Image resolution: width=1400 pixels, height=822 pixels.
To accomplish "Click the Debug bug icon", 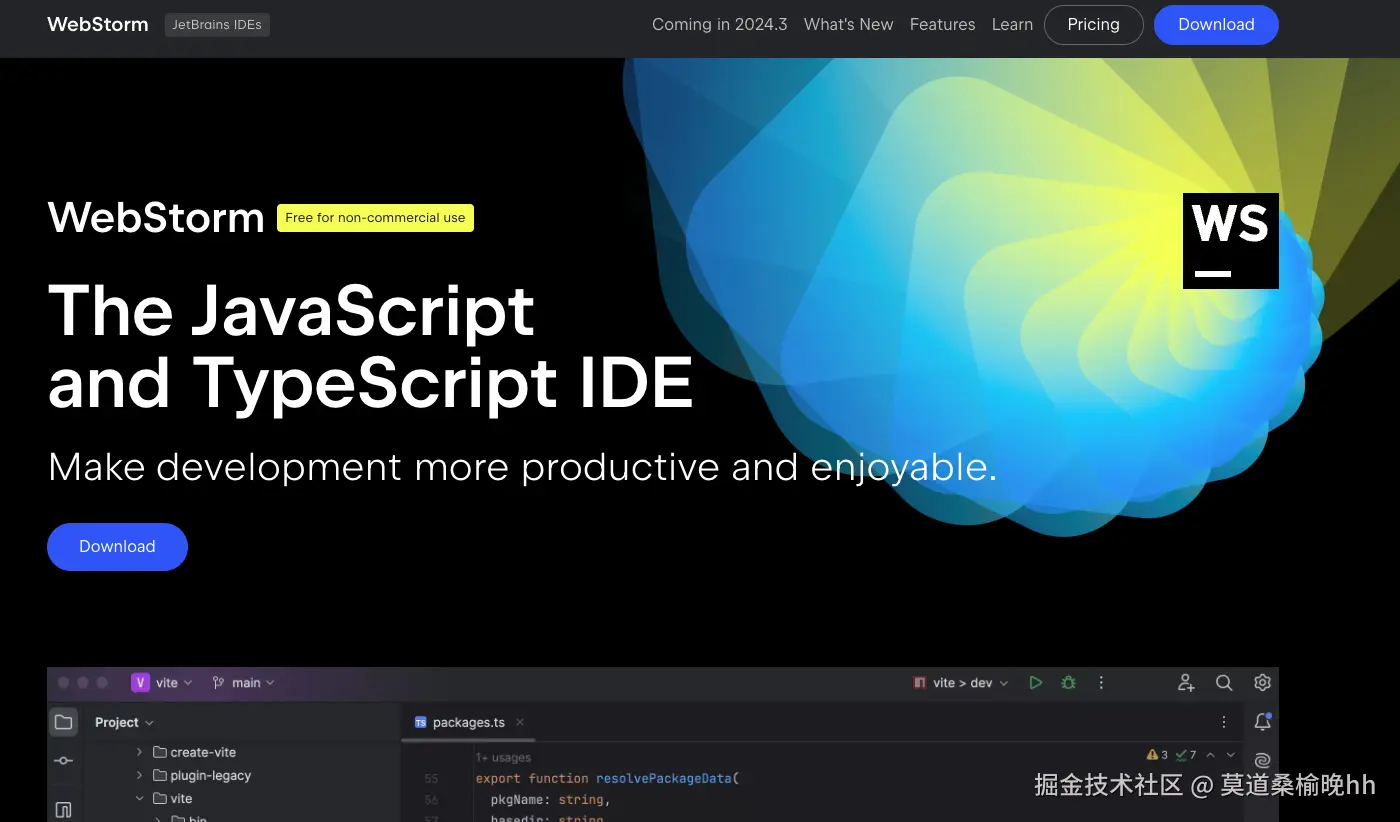I will click(x=1068, y=683).
